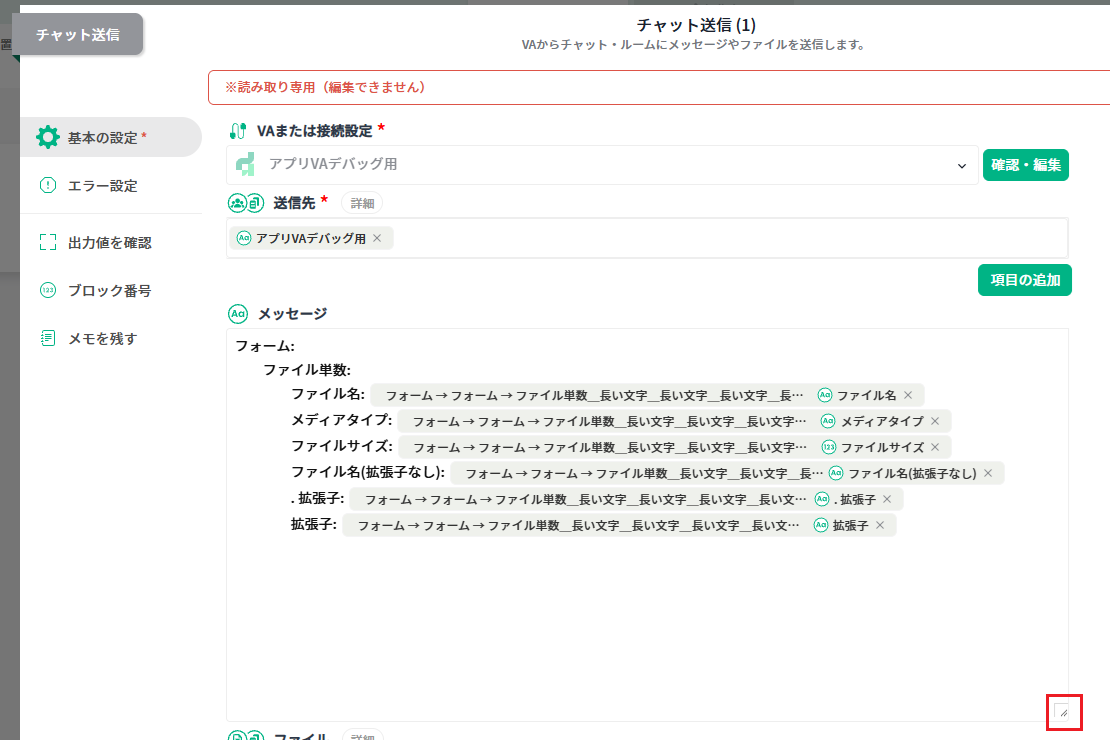1110x740 pixels.
Task: Remove the メディアタイプ variable chip
Action: point(935,421)
